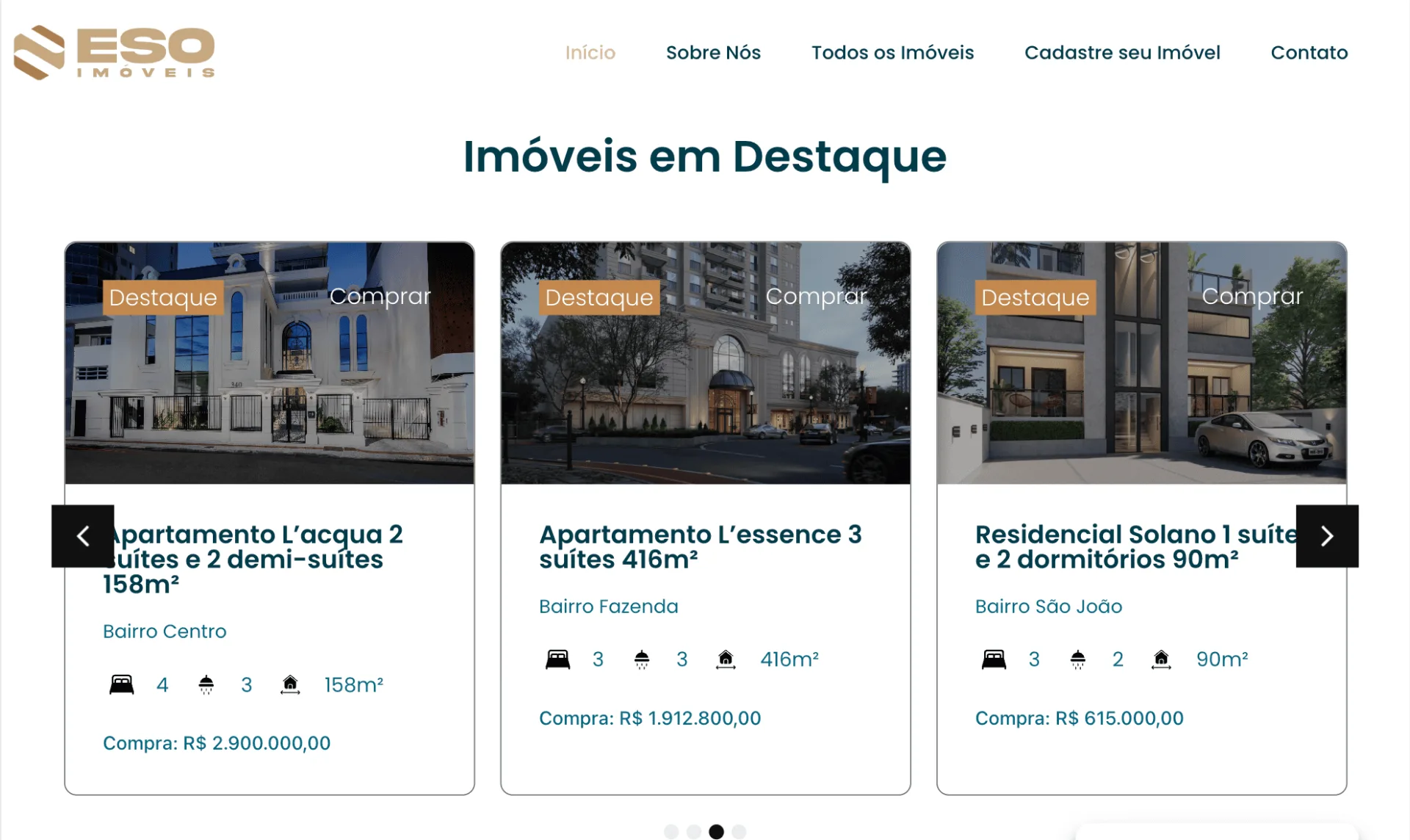Open the Residencial Solano photo
Viewport: 1410px width, 840px height.
click(1142, 363)
